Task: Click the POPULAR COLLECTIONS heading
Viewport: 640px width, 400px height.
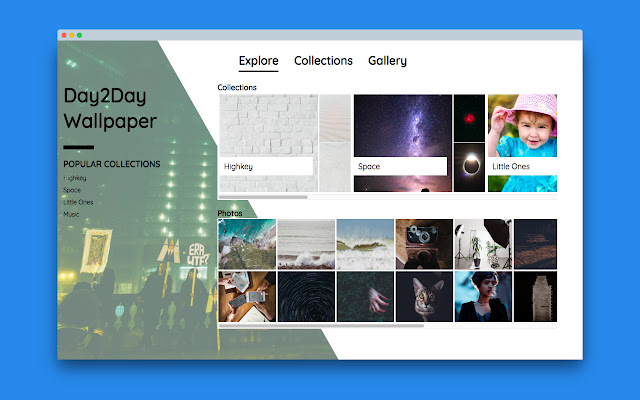Action: click(112, 164)
